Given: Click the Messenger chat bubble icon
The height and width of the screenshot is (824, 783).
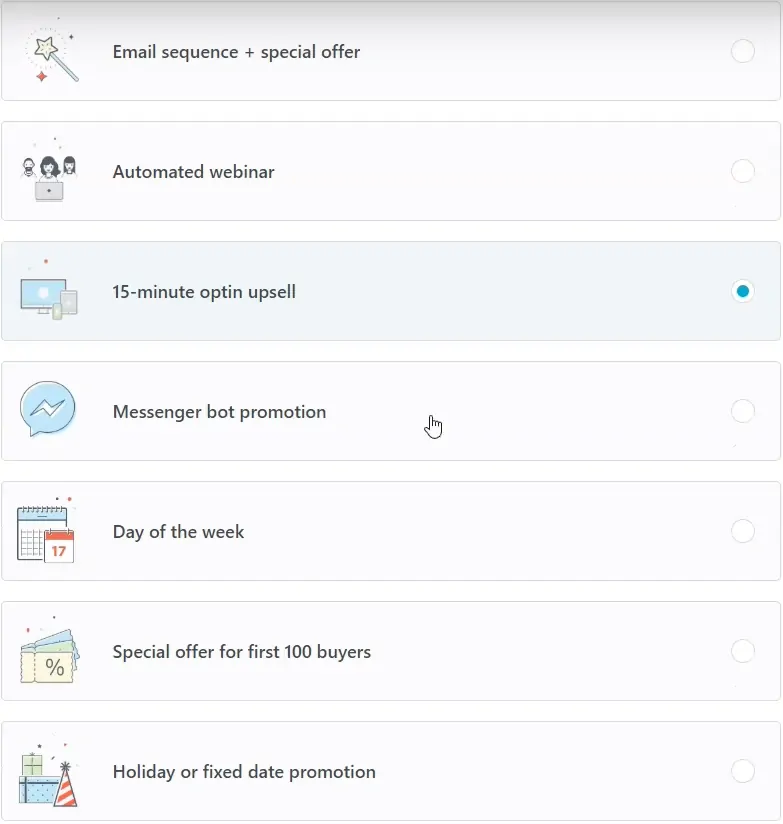Looking at the screenshot, I should click(48, 410).
